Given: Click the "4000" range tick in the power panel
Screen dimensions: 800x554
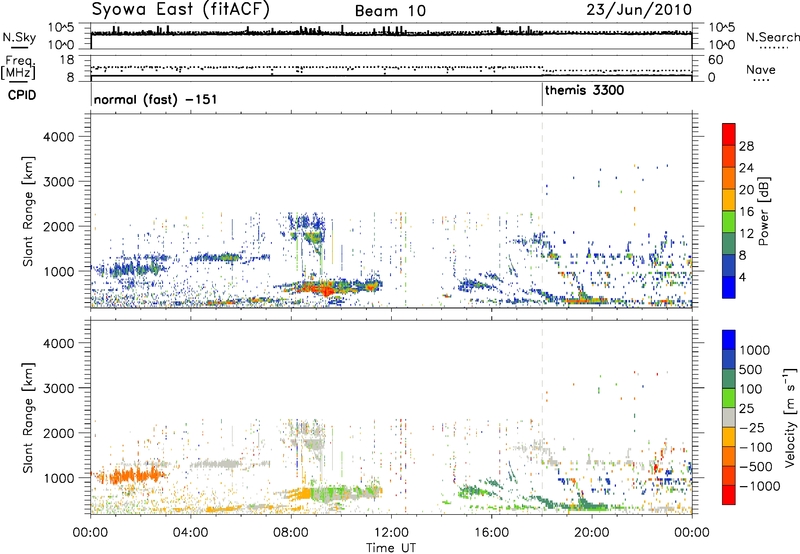Looking at the screenshot, I should 58,137.
